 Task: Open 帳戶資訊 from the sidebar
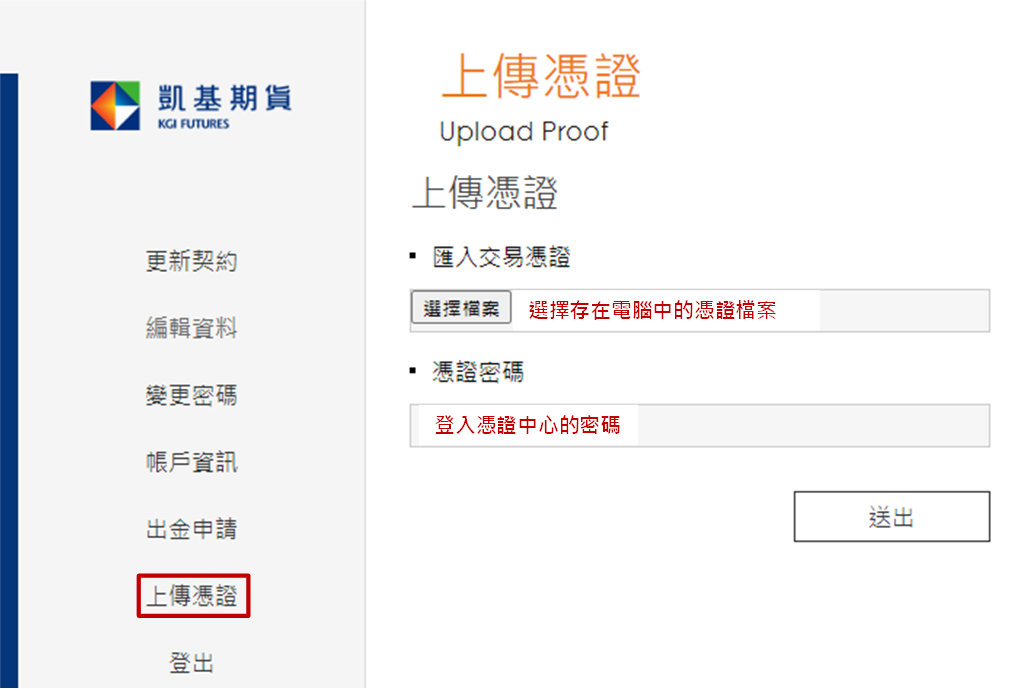coord(191,462)
